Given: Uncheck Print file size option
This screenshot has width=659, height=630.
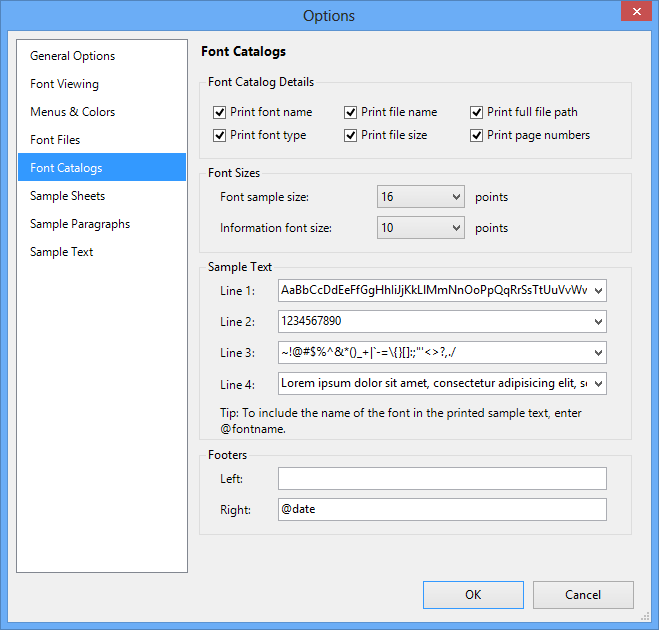Looking at the screenshot, I should point(351,135).
